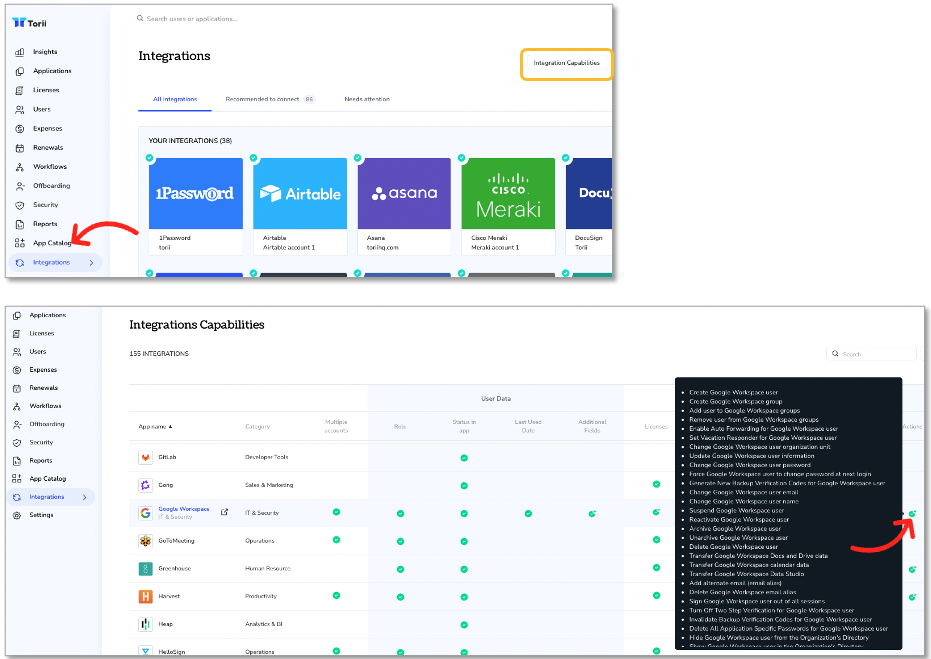
Task: Open the Asana integration card
Action: (404, 206)
